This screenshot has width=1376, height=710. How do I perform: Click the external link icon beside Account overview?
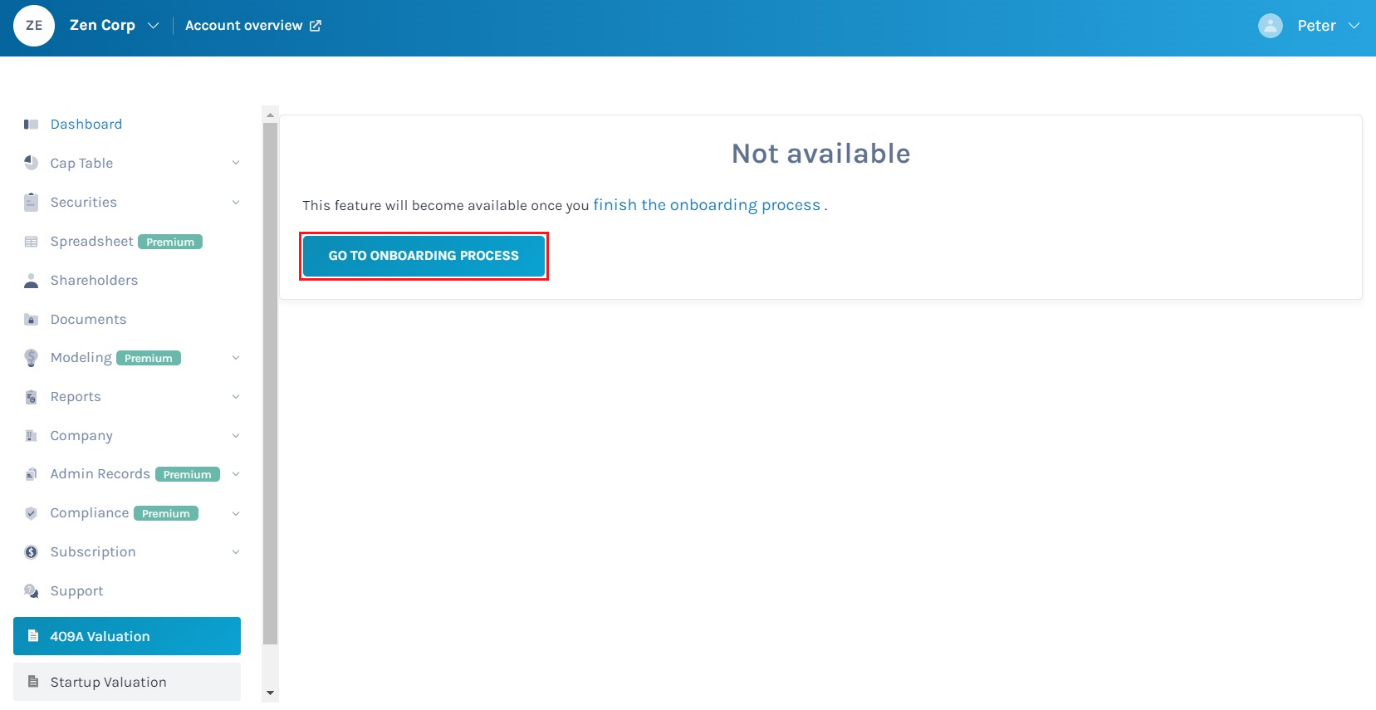316,26
